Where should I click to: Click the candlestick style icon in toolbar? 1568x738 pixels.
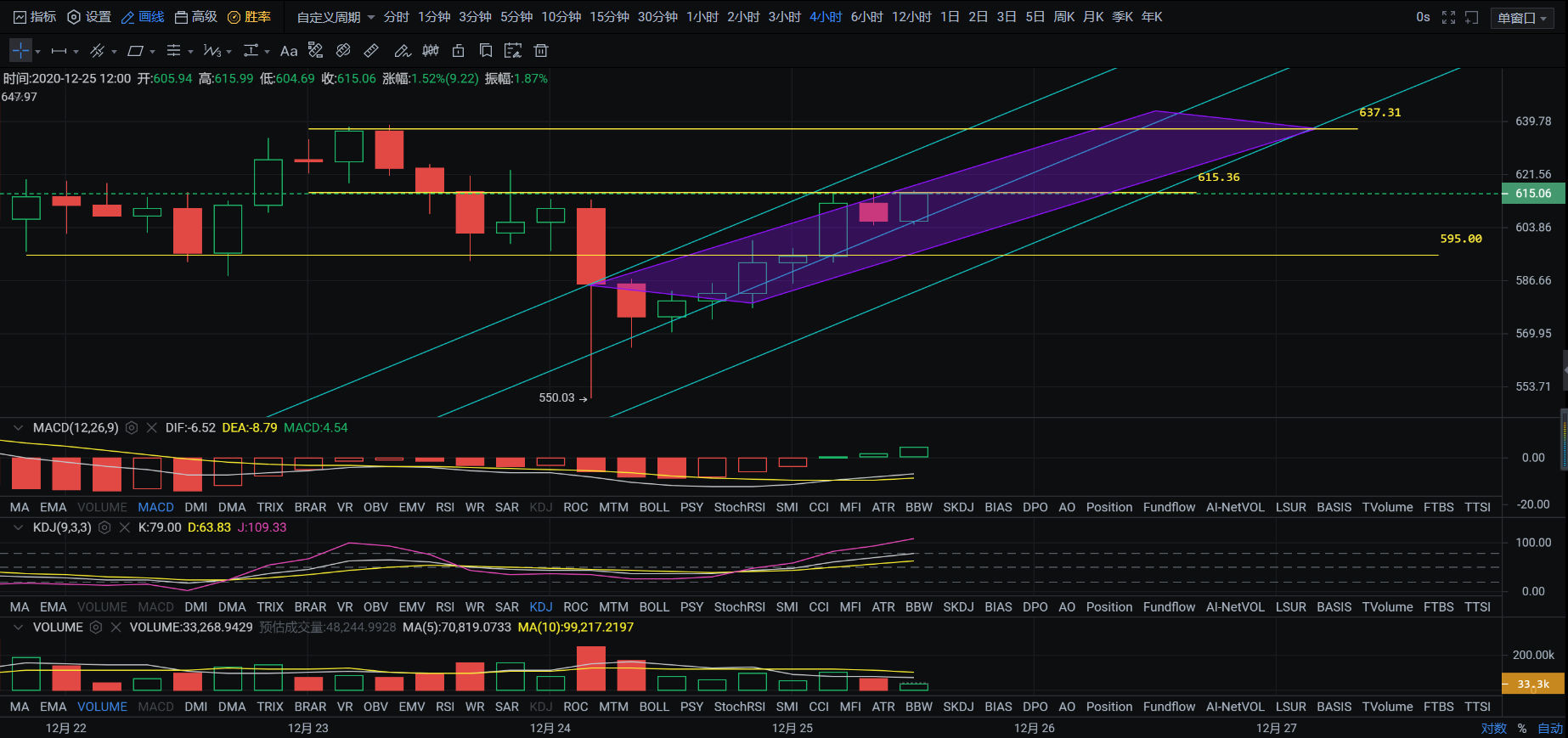(431, 51)
